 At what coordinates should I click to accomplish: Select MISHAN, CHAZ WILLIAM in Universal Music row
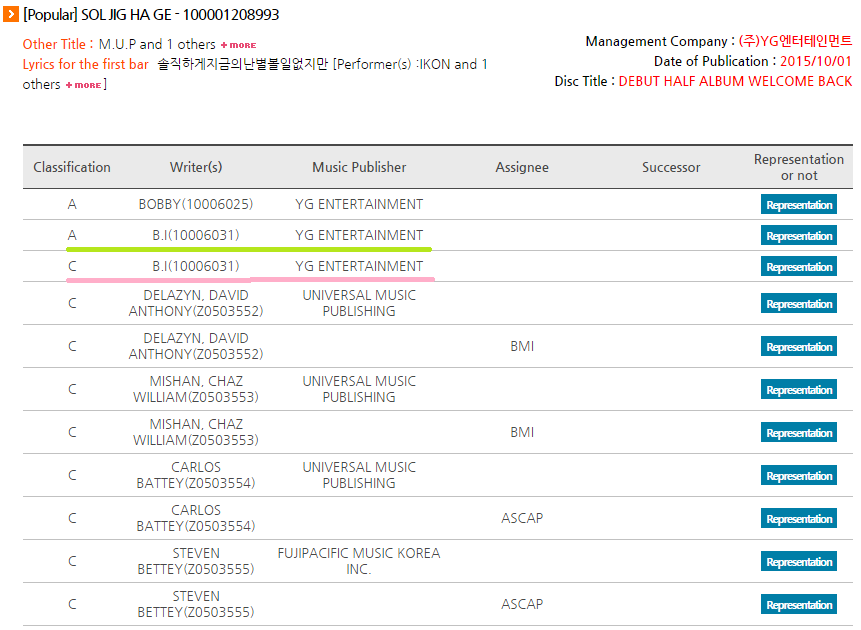195,389
